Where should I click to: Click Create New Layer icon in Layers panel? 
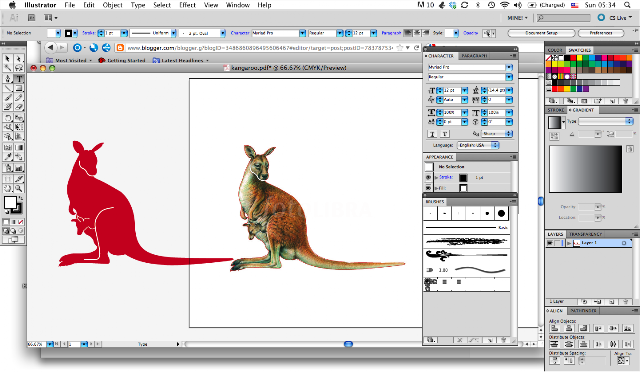click(x=611, y=302)
